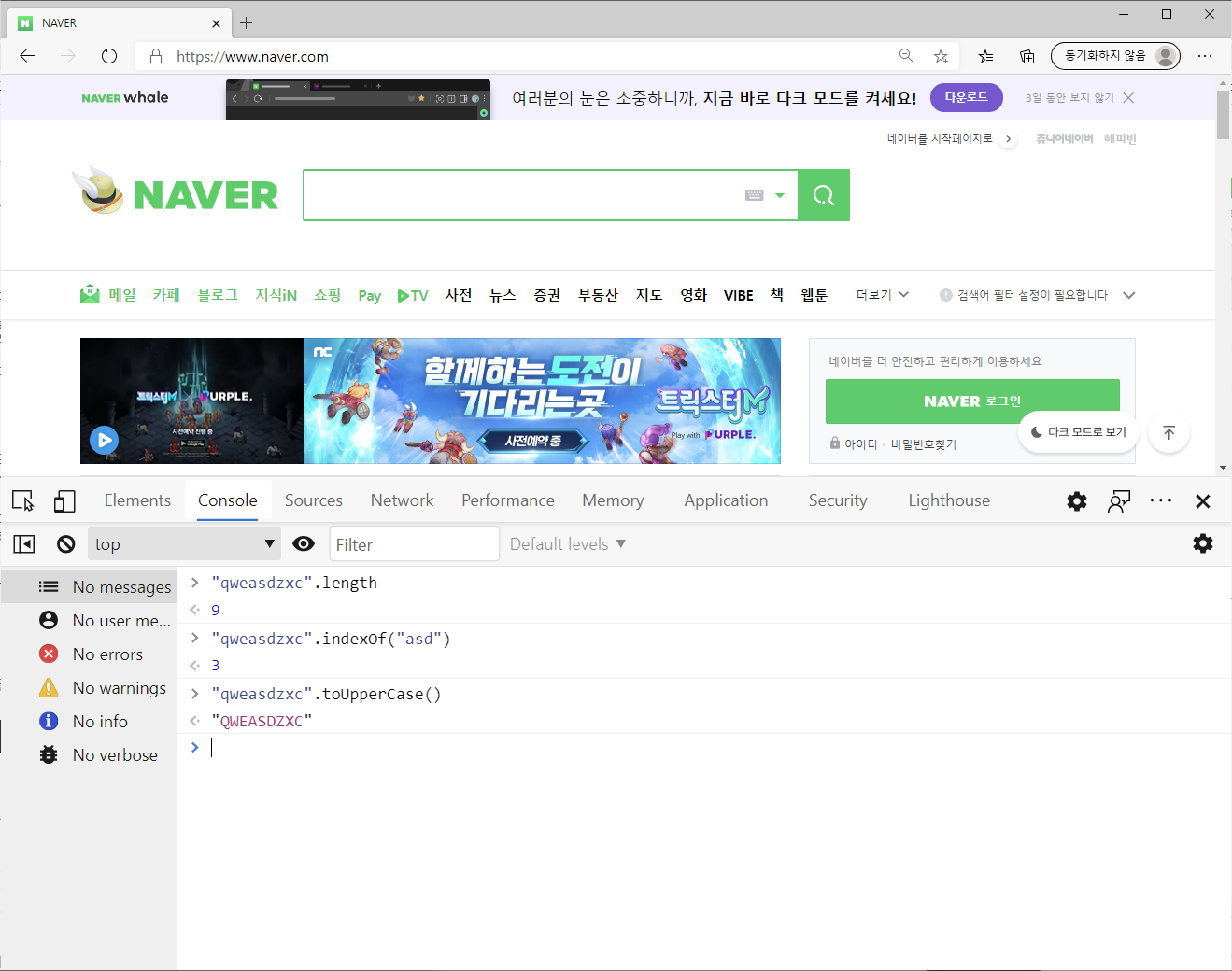
Task: Open the 뉴스 link
Action: point(503,295)
